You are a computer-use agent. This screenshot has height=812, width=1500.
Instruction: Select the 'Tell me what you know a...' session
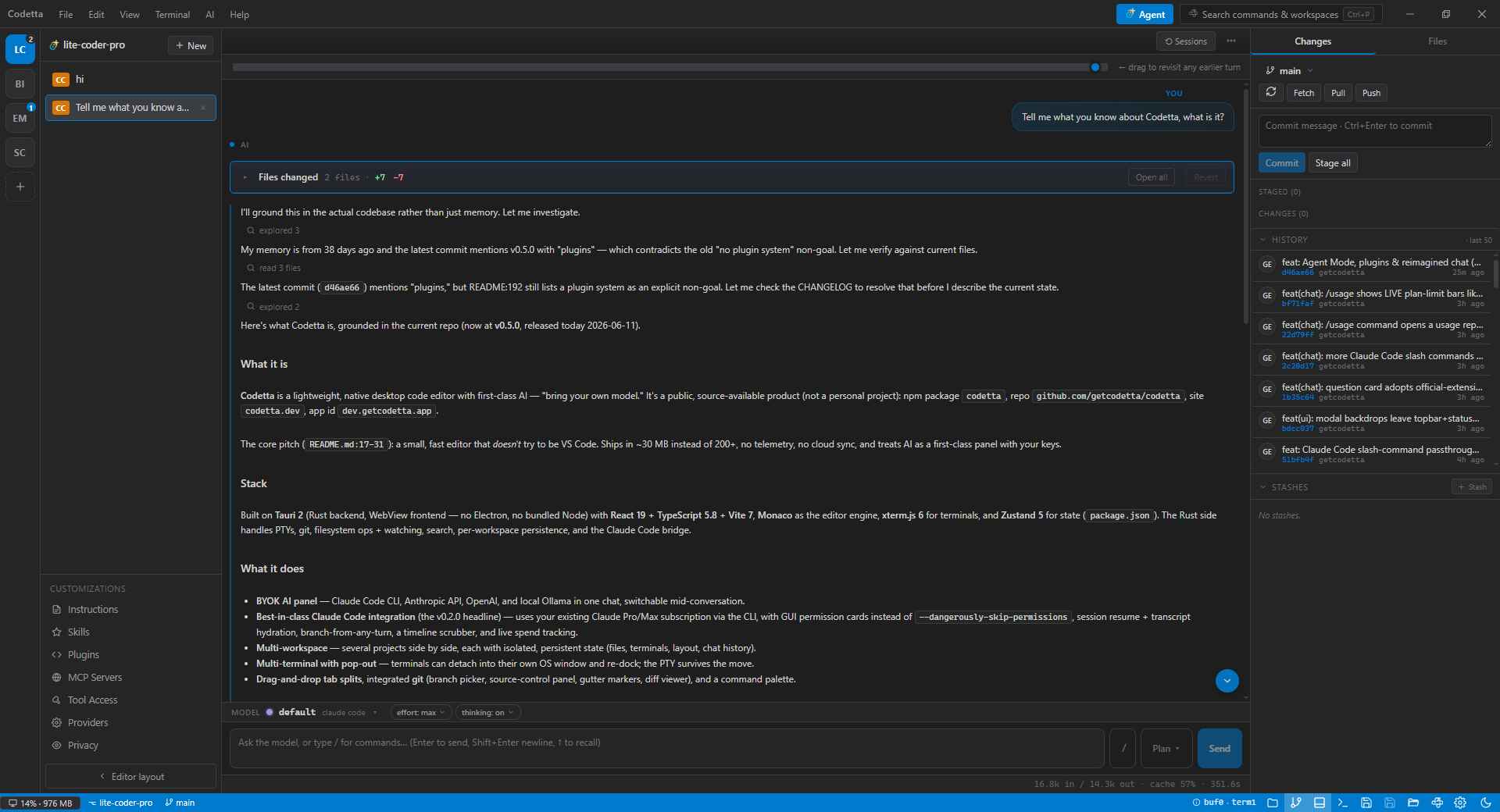click(x=130, y=108)
